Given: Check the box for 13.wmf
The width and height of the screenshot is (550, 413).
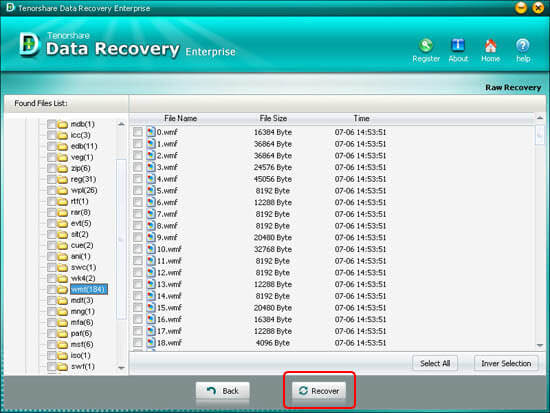Looking at the screenshot, I should 138,284.
